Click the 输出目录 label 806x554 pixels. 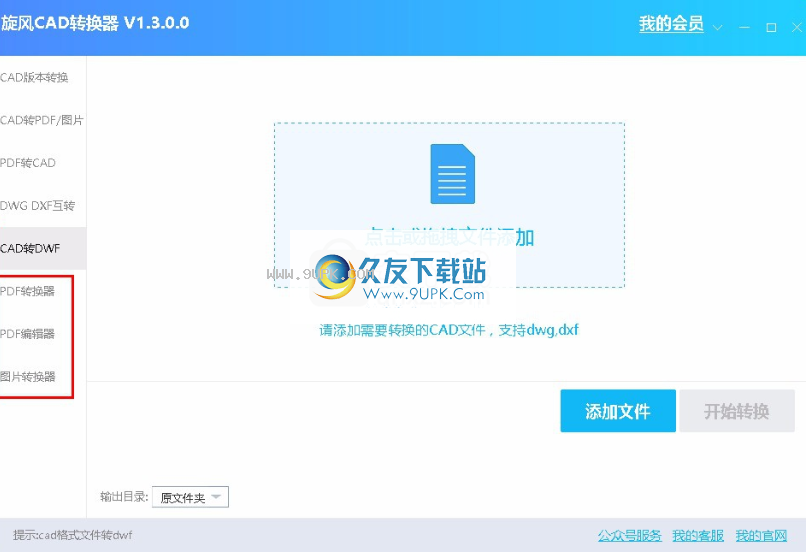tap(124, 496)
